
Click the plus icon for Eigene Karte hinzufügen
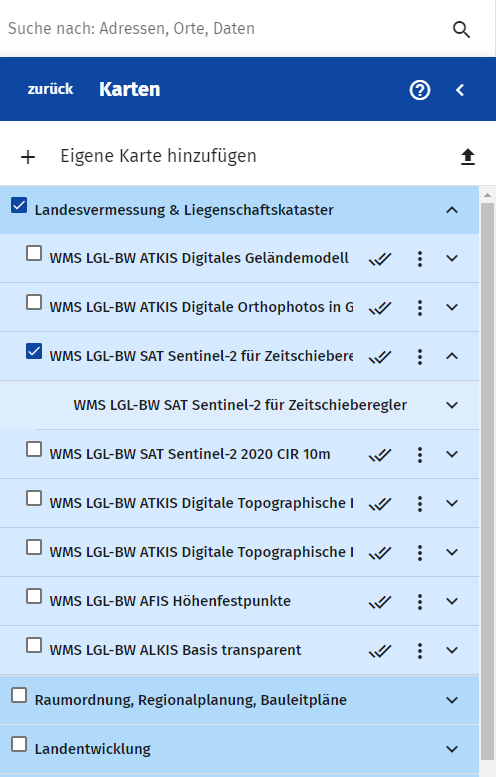[x=28, y=157]
